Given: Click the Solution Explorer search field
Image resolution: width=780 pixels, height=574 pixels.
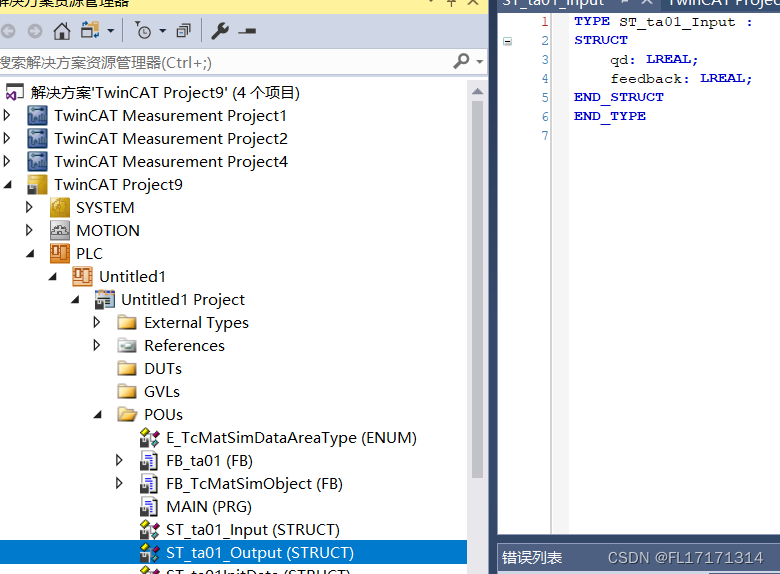Looking at the screenshot, I should tap(224, 63).
